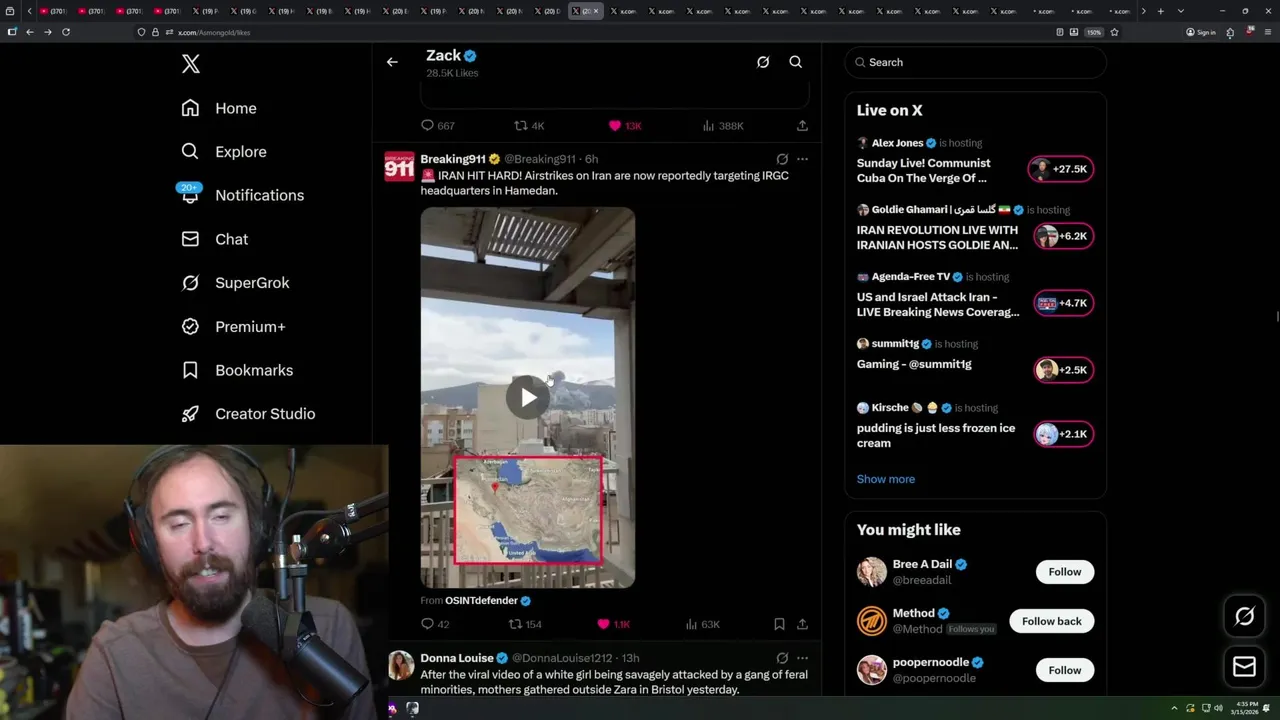Open Creator Studio

click(248, 414)
